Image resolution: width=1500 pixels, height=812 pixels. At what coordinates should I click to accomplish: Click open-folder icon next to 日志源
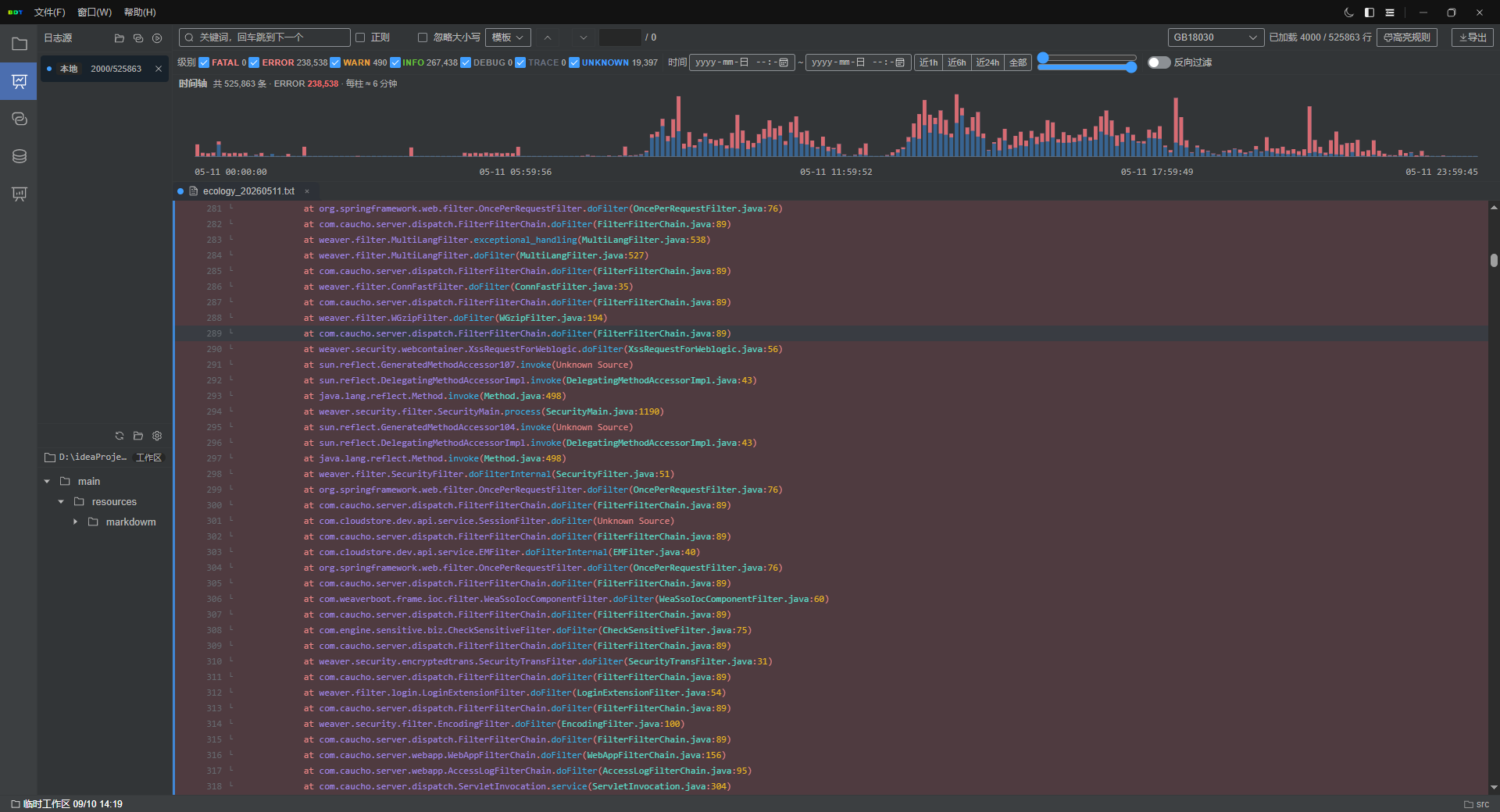120,37
